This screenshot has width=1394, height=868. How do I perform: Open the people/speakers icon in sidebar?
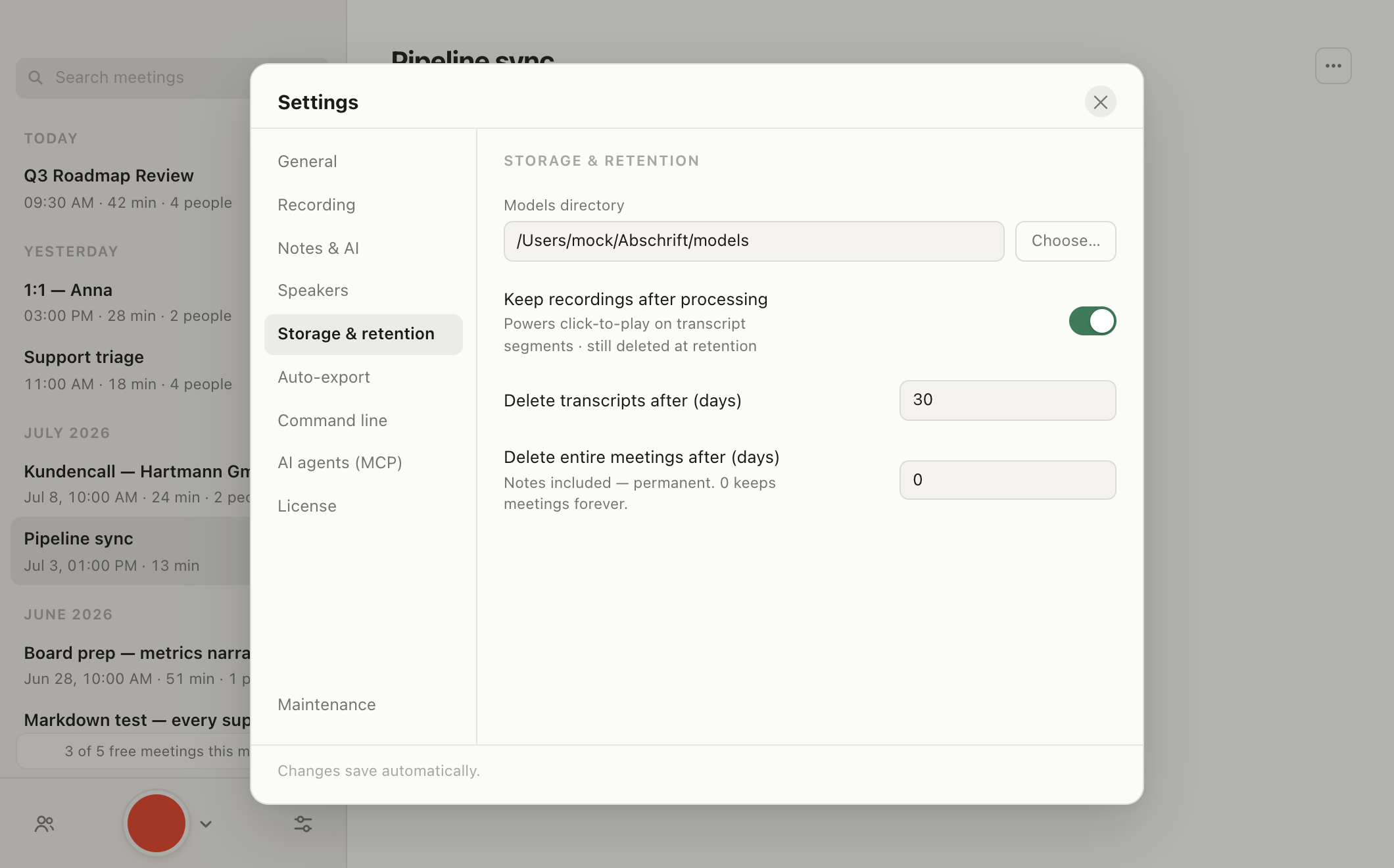pyautogui.click(x=45, y=824)
